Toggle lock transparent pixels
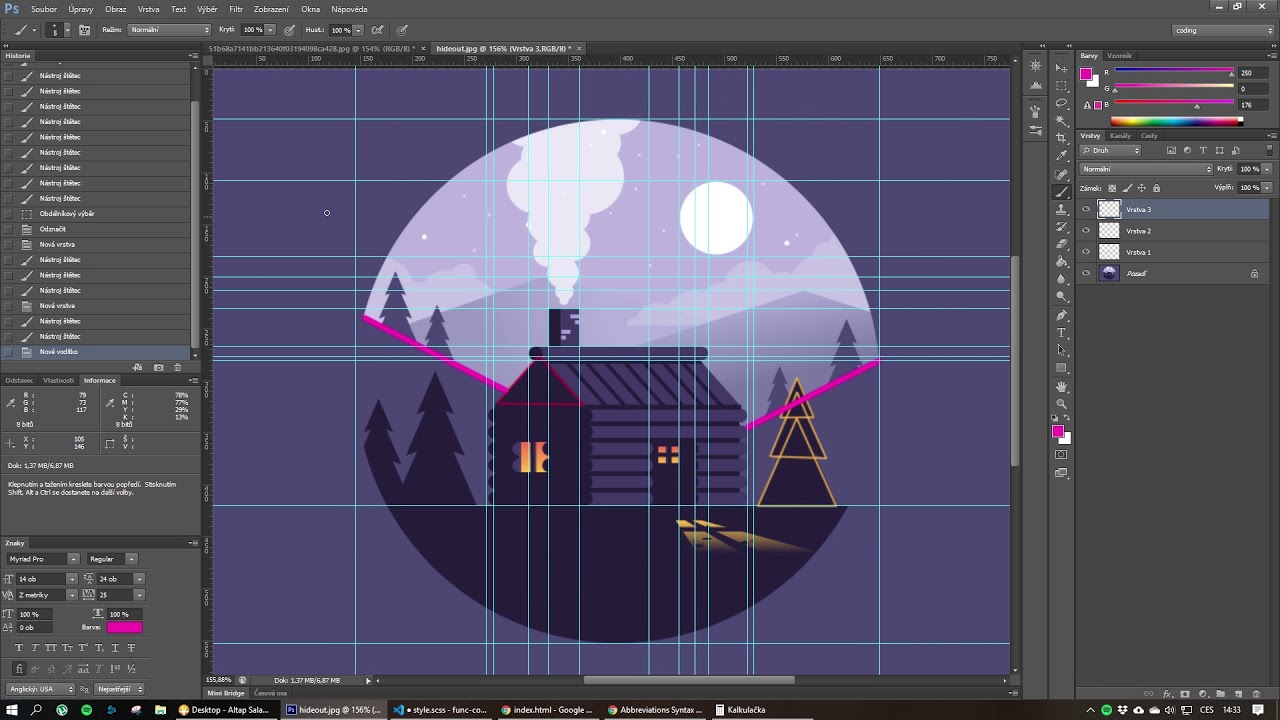The image size is (1280, 720). point(1112,188)
